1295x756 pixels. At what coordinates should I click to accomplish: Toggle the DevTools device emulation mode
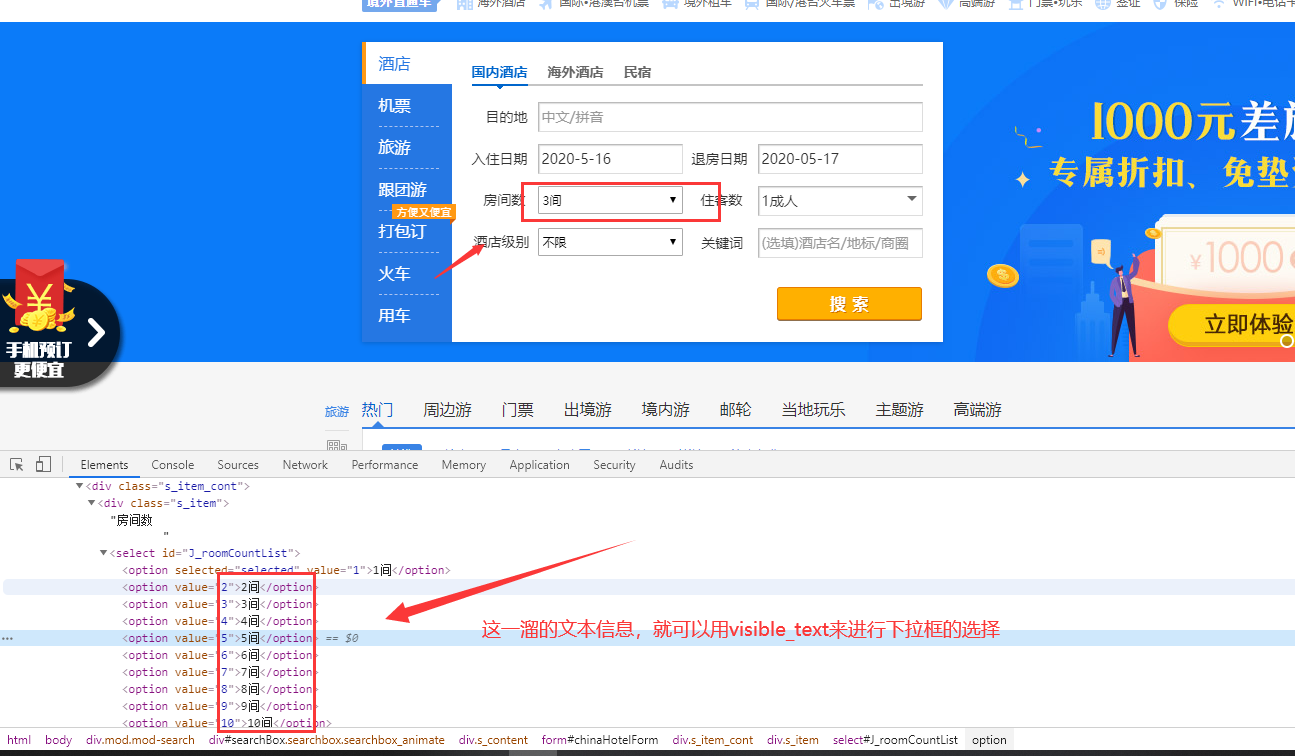[42, 464]
